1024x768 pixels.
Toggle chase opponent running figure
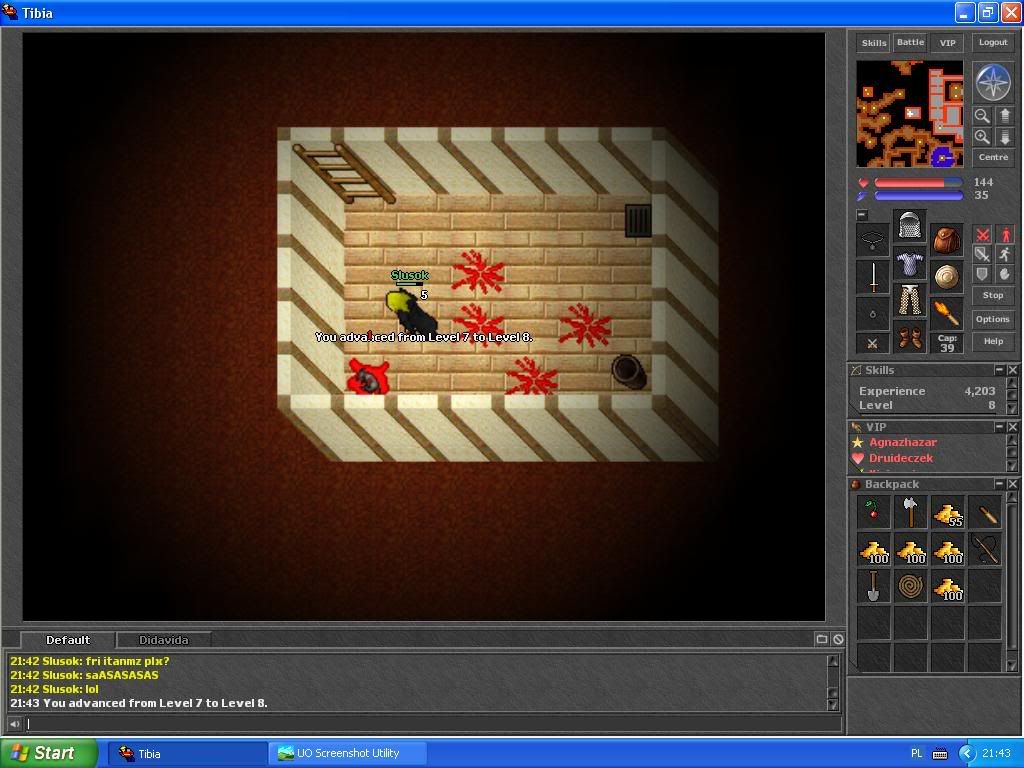(1005, 254)
